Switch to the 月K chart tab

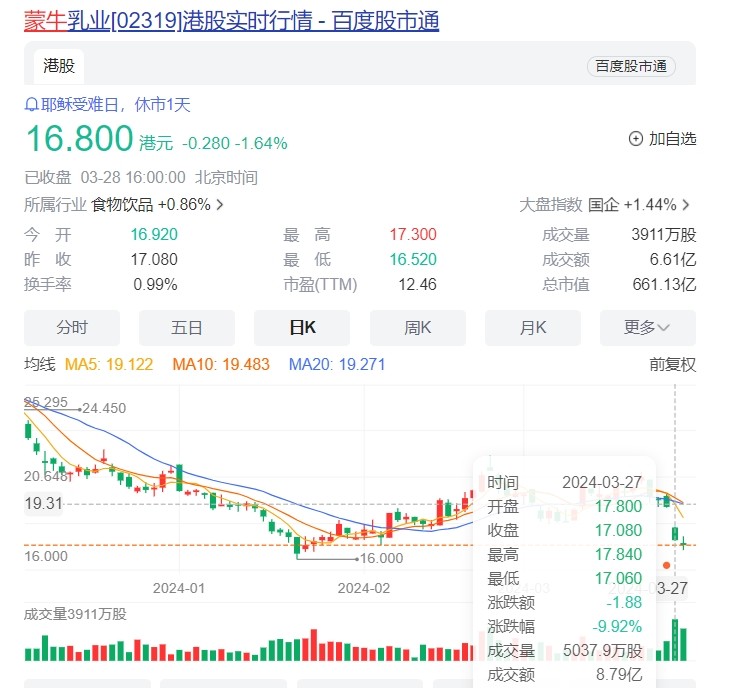pos(533,328)
